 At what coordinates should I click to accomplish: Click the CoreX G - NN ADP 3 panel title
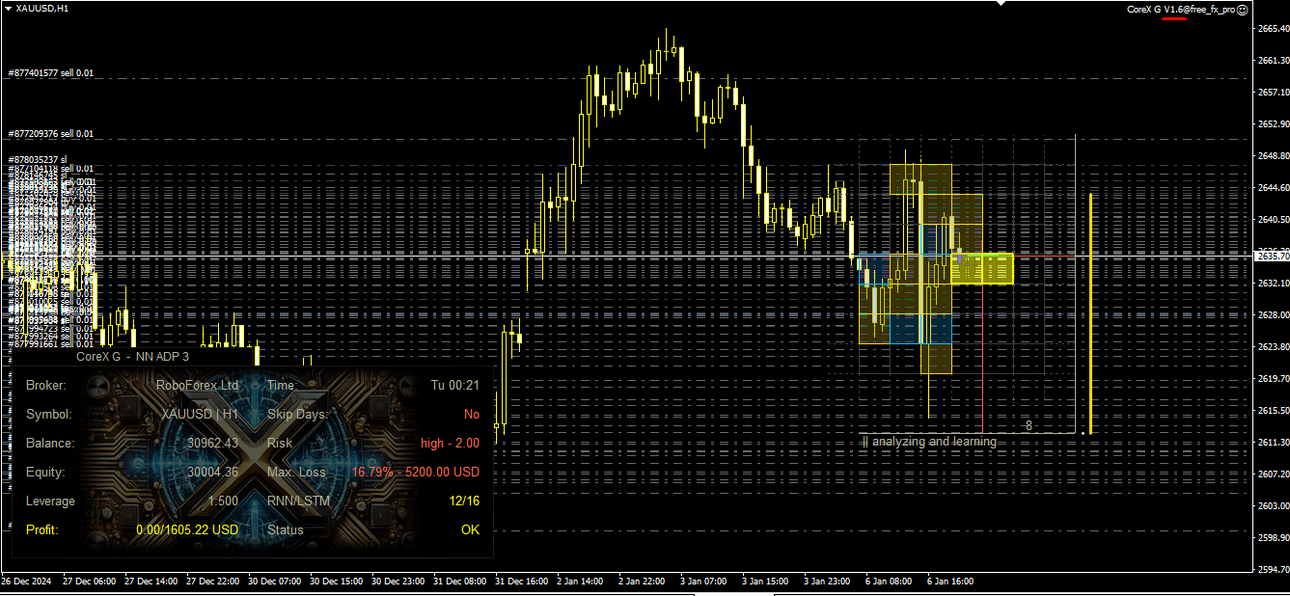click(132, 355)
